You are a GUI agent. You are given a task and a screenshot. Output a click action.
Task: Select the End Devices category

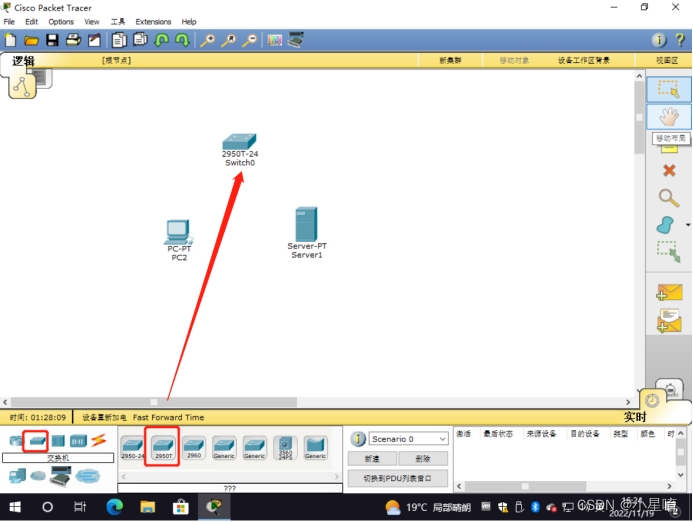click(17, 476)
